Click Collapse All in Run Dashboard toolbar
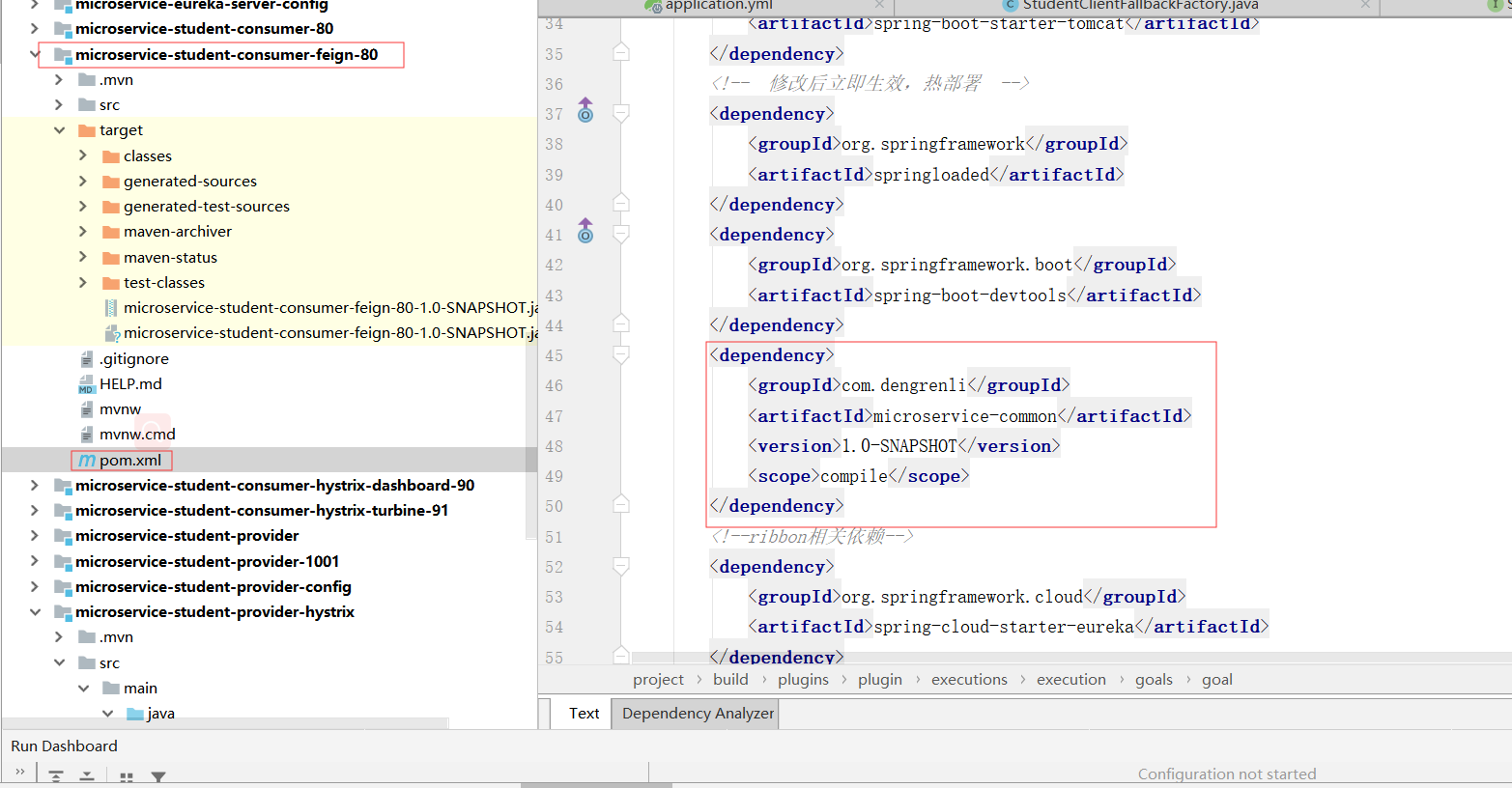The height and width of the screenshot is (788, 1512). [87, 776]
